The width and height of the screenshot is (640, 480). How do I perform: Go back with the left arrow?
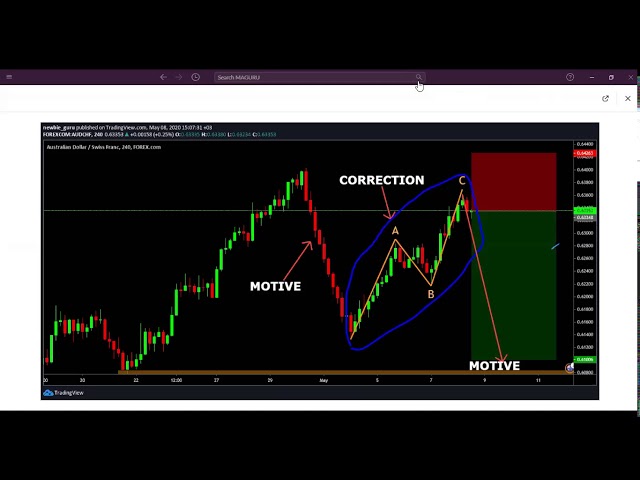tap(163, 77)
